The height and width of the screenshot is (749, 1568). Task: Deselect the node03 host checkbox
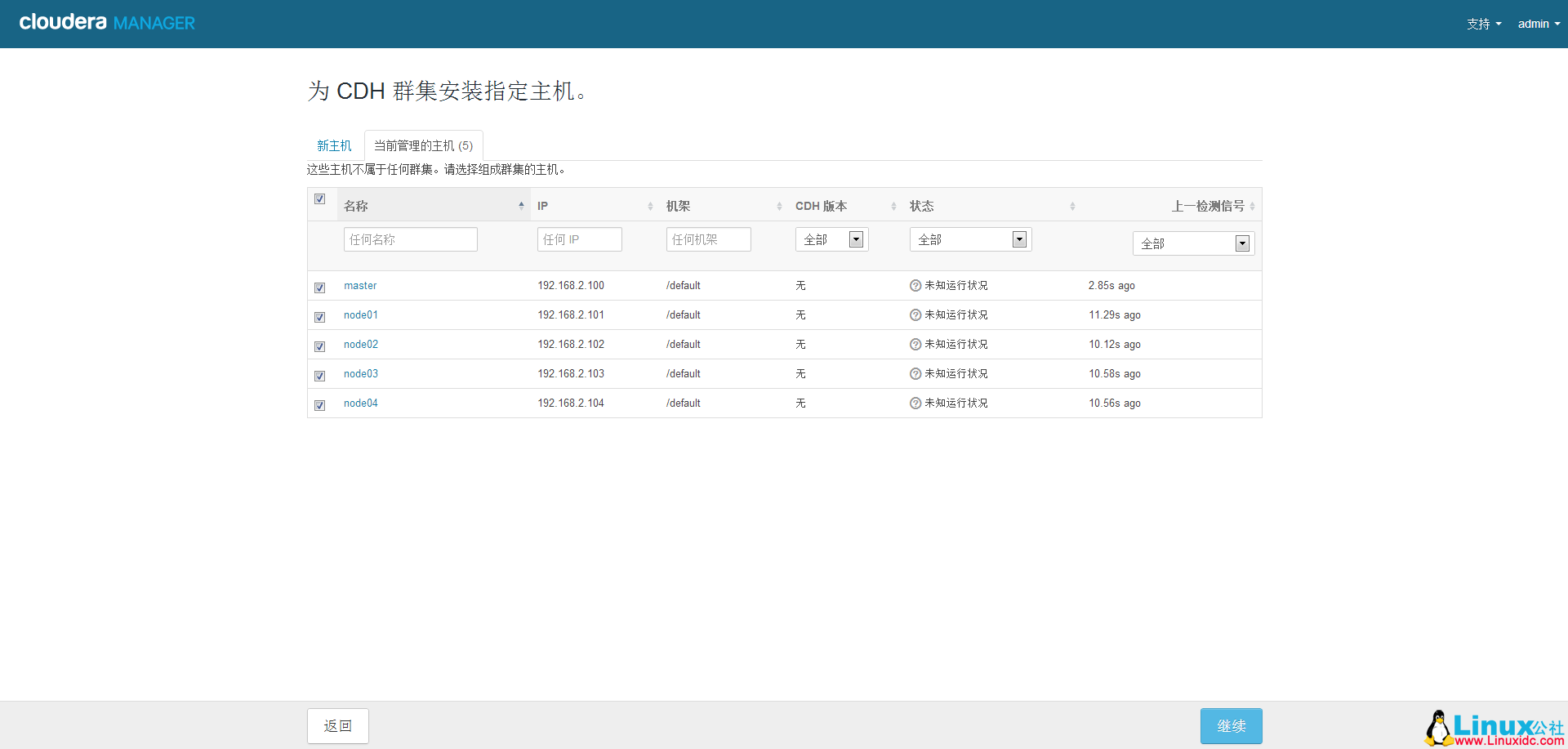pos(320,376)
